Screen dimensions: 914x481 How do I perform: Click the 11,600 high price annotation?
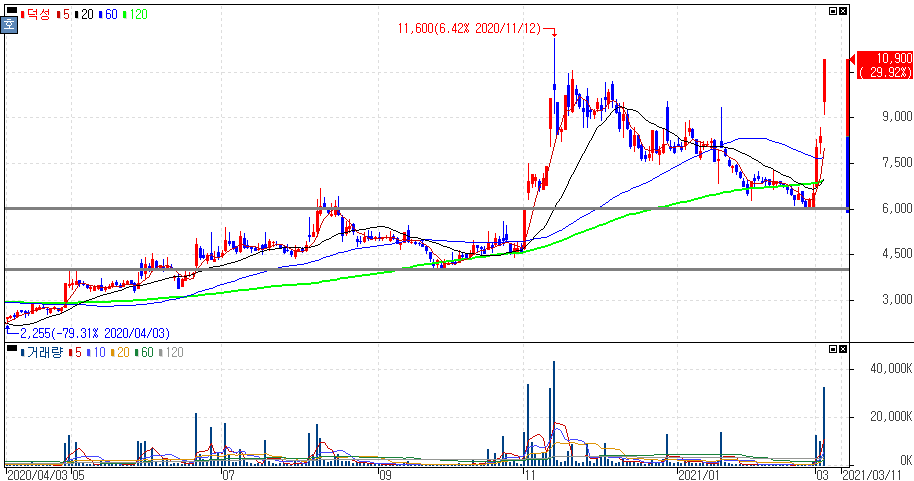click(x=469, y=29)
